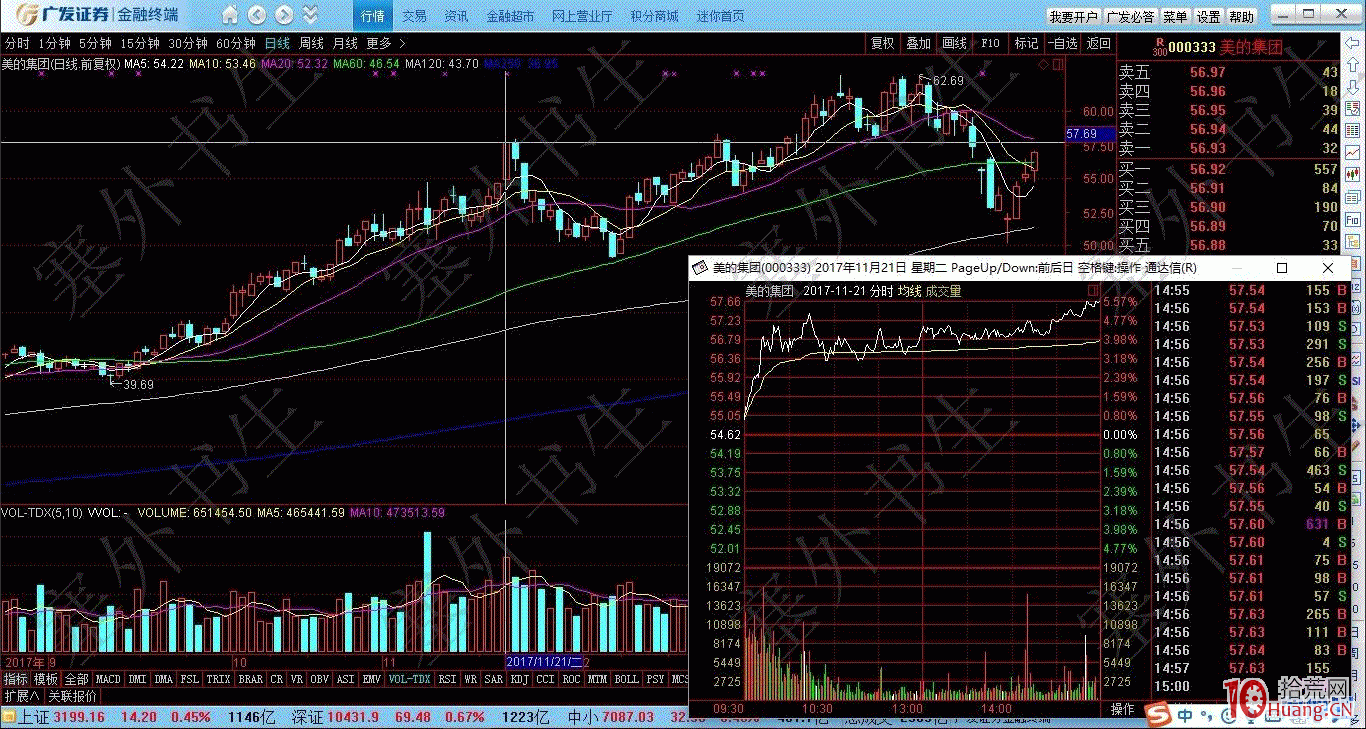This screenshot has height=729, width=1366.
Task: Select the VOL-TDX indicator tab
Action: pyautogui.click(x=409, y=679)
